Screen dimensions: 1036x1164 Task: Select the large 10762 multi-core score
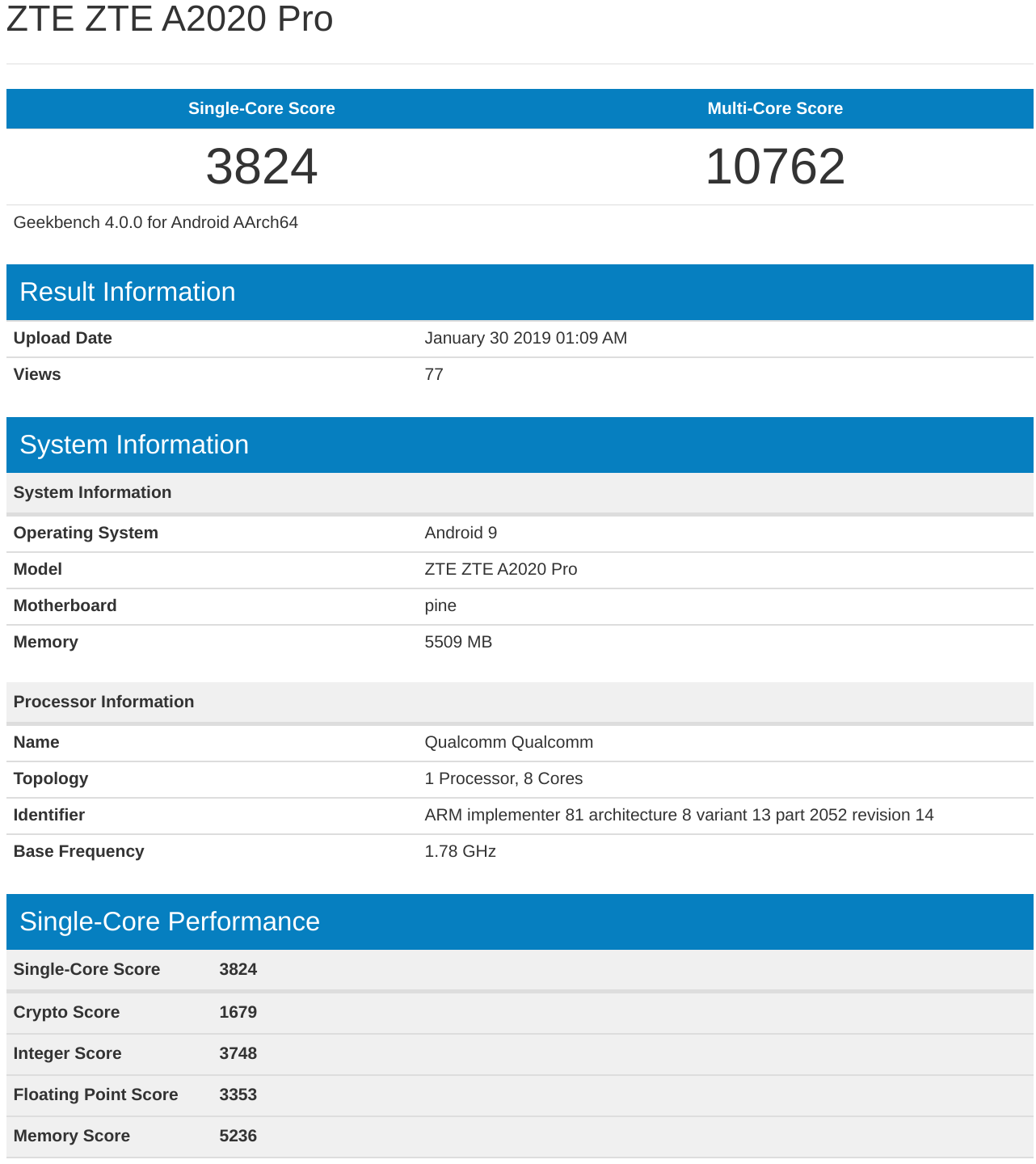(x=774, y=167)
